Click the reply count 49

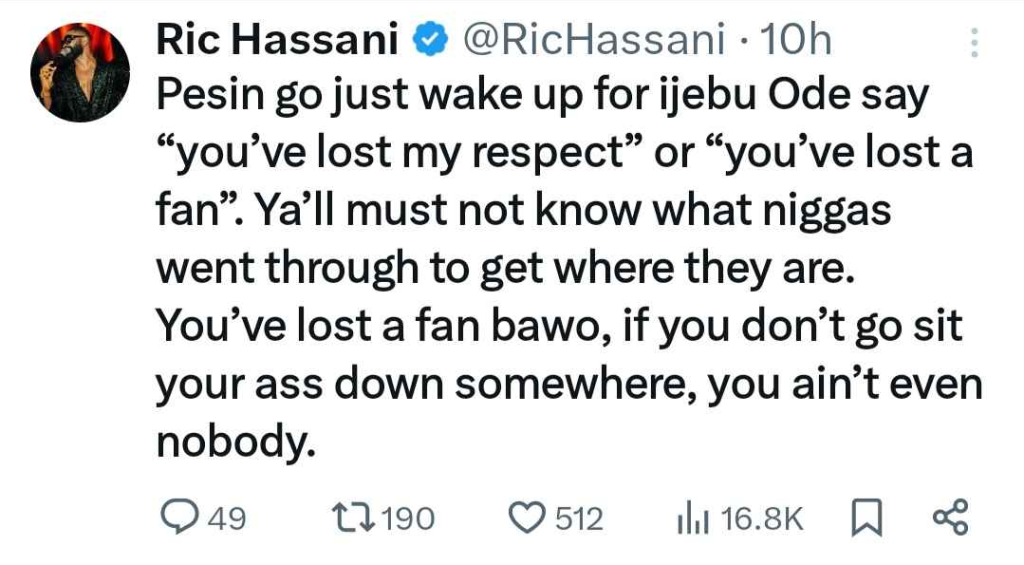point(229,518)
